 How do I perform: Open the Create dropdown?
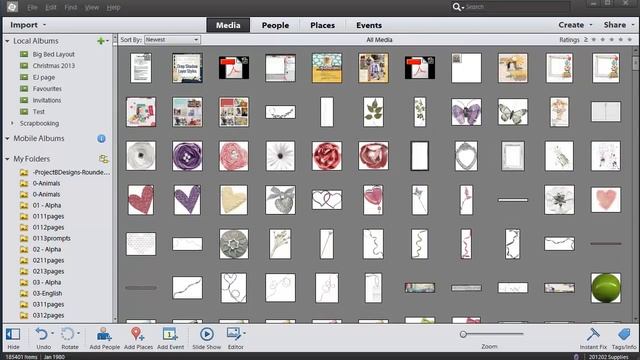pos(575,25)
